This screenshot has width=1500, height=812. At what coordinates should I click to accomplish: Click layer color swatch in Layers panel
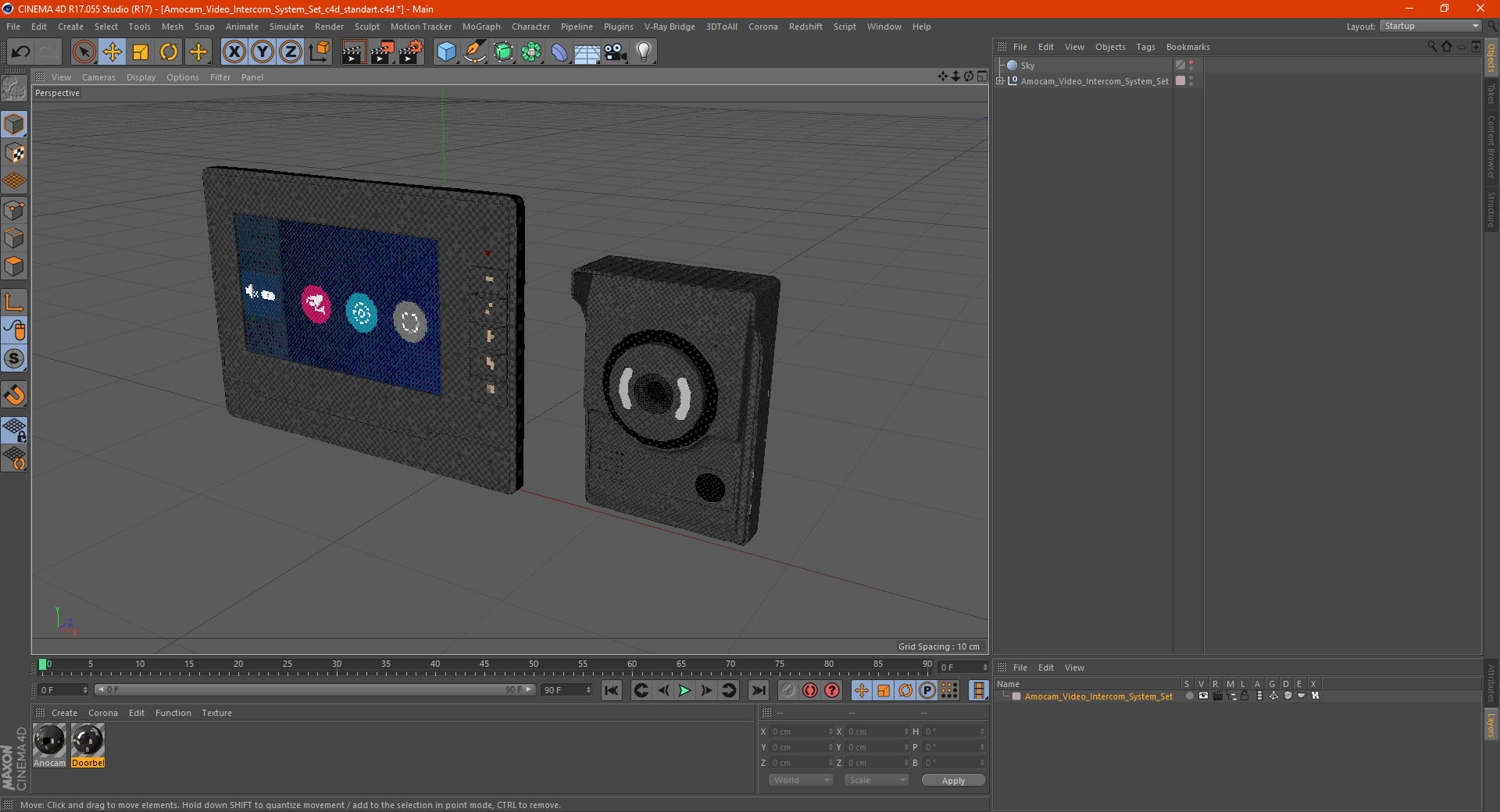(1016, 696)
